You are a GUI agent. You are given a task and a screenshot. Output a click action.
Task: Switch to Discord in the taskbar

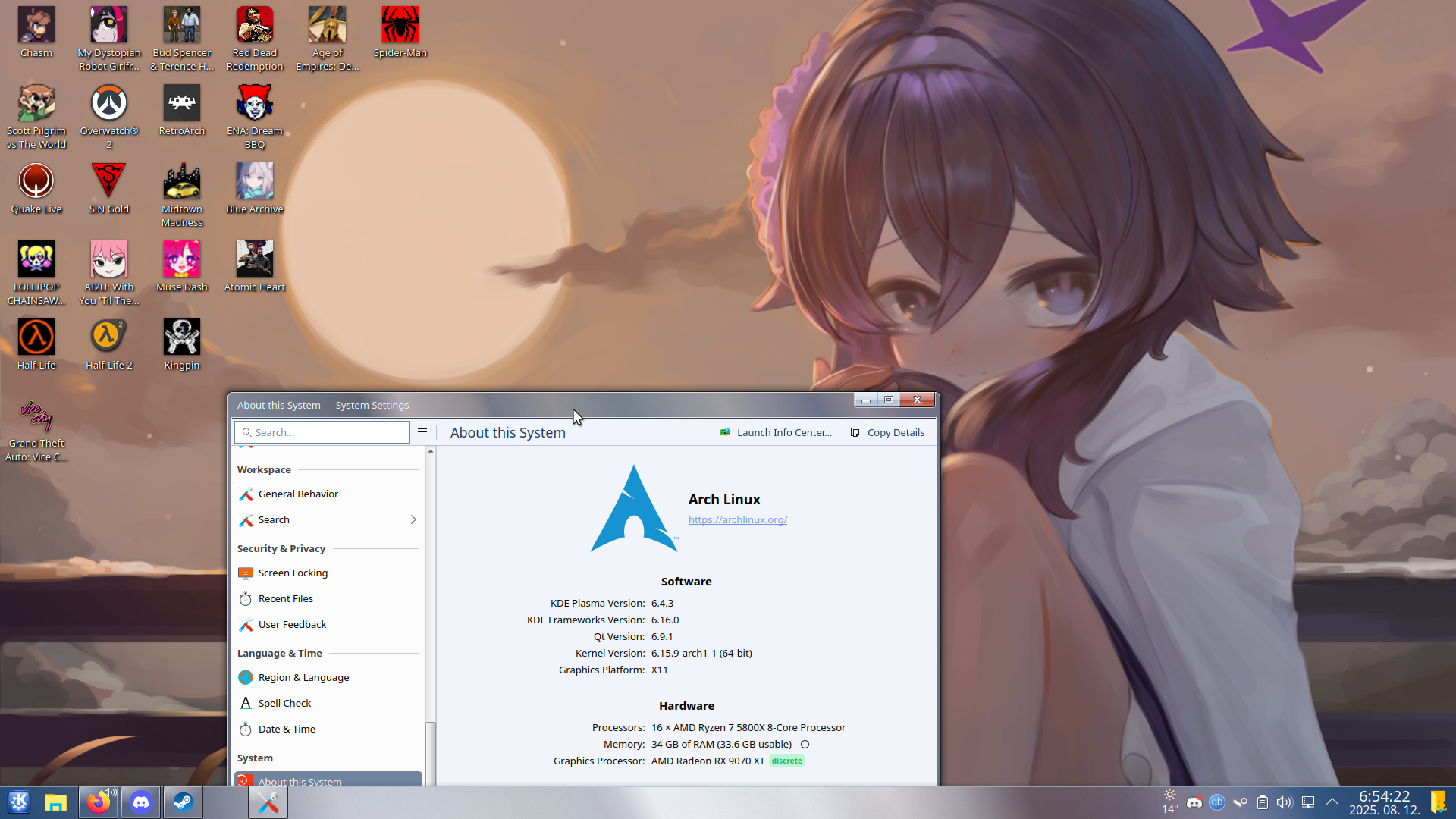[141, 802]
